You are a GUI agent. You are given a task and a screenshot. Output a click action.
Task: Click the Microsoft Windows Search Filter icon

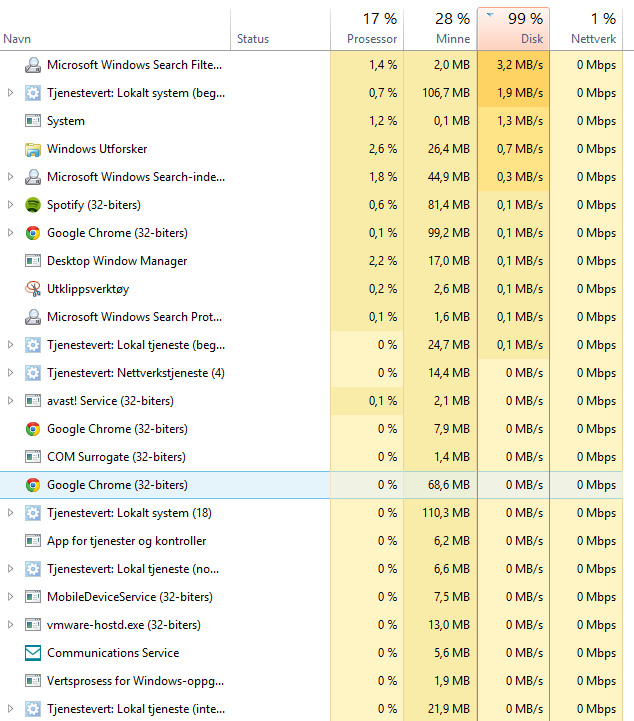click(x=33, y=65)
